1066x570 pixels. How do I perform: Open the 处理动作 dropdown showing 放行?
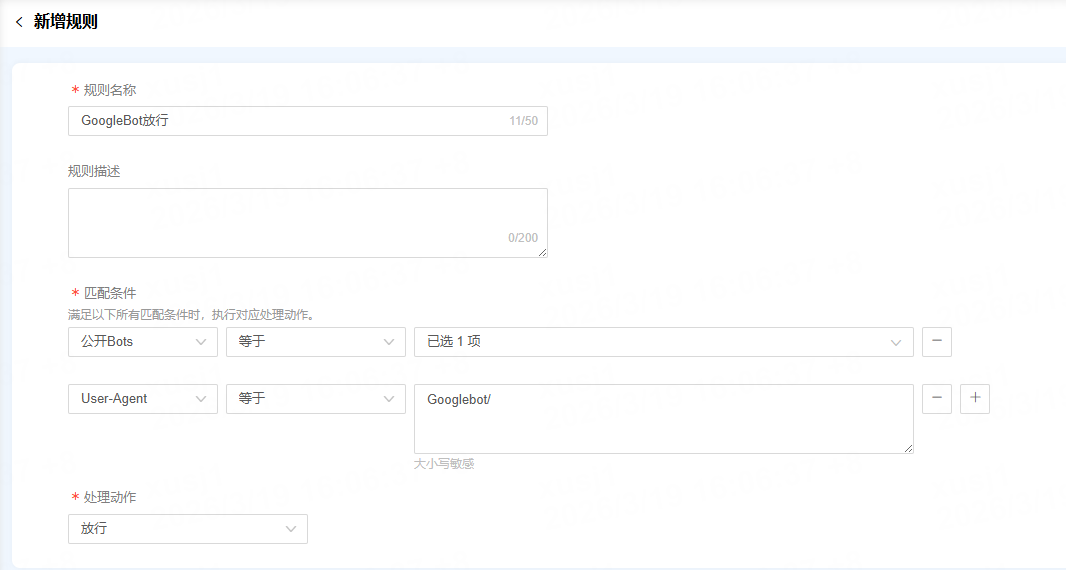click(x=188, y=528)
